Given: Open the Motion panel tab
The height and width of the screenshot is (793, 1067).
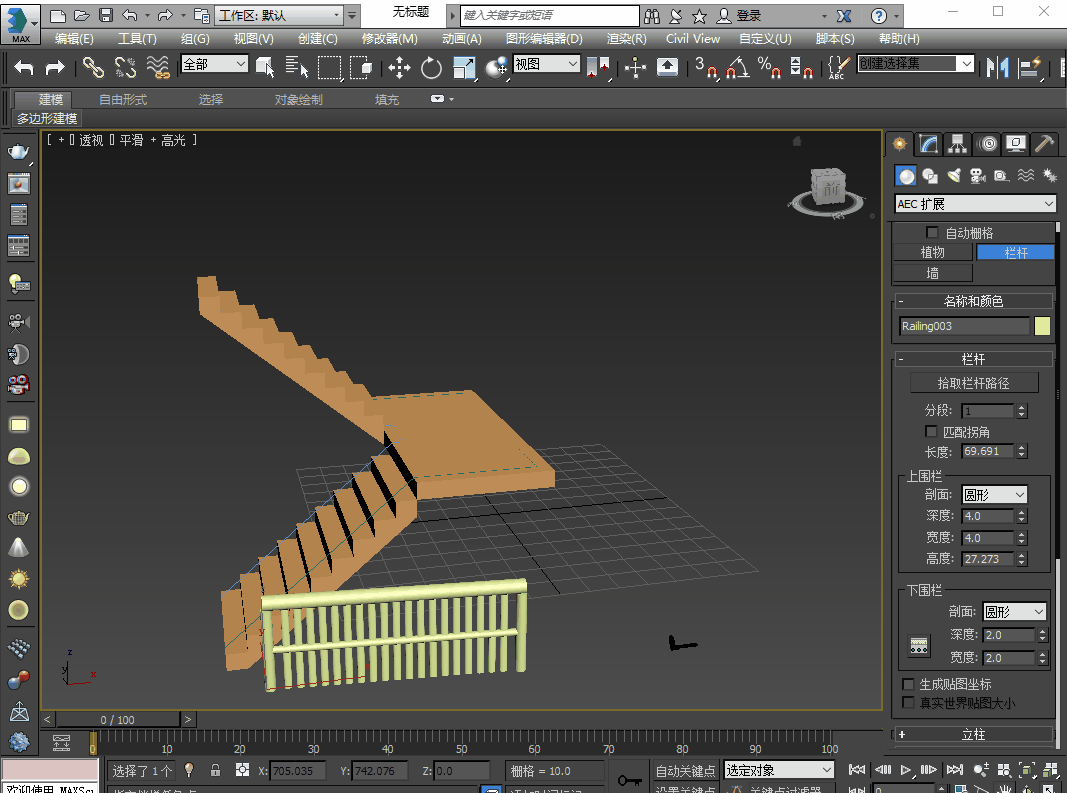Looking at the screenshot, I should [987, 144].
